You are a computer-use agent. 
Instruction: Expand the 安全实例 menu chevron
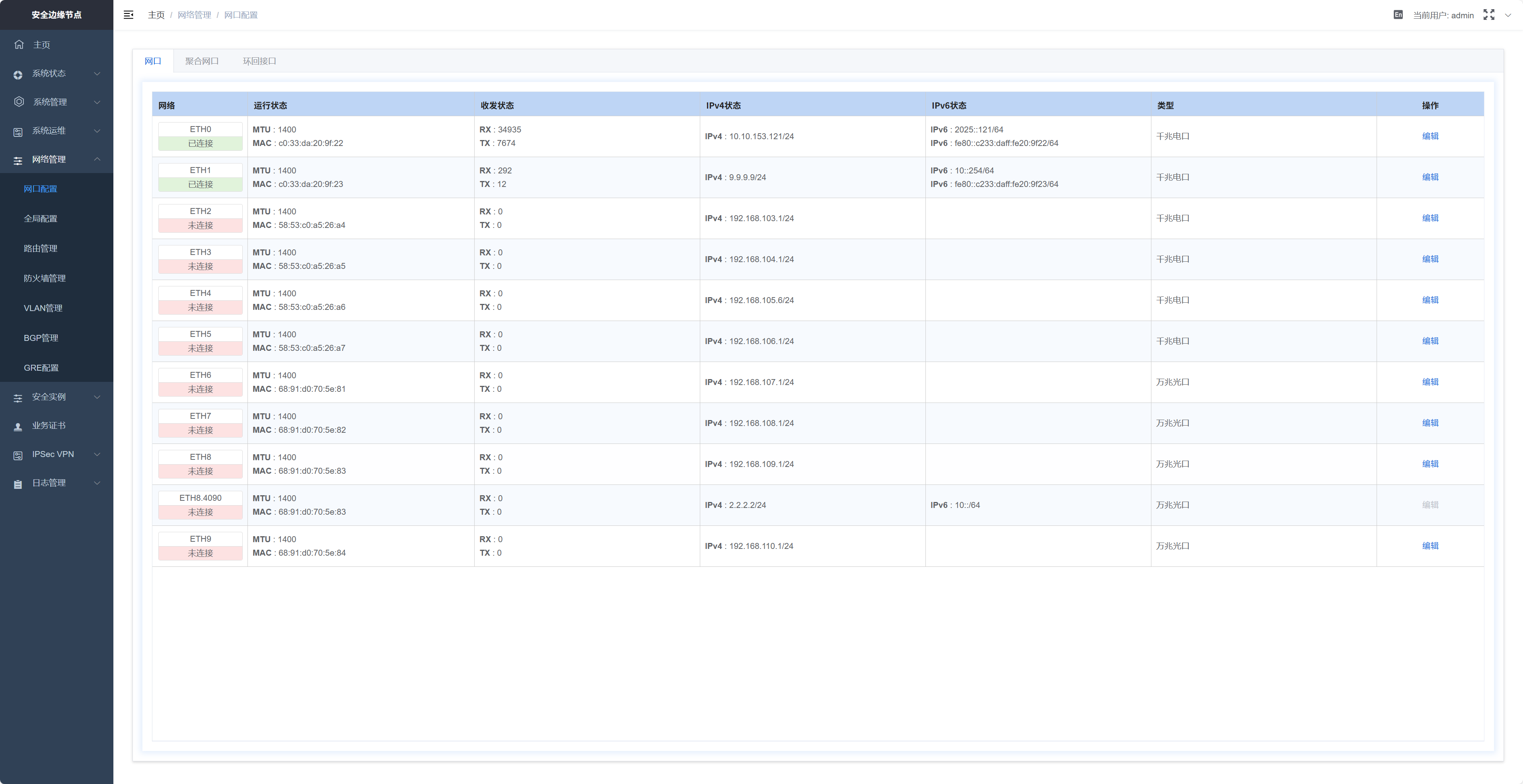click(97, 397)
